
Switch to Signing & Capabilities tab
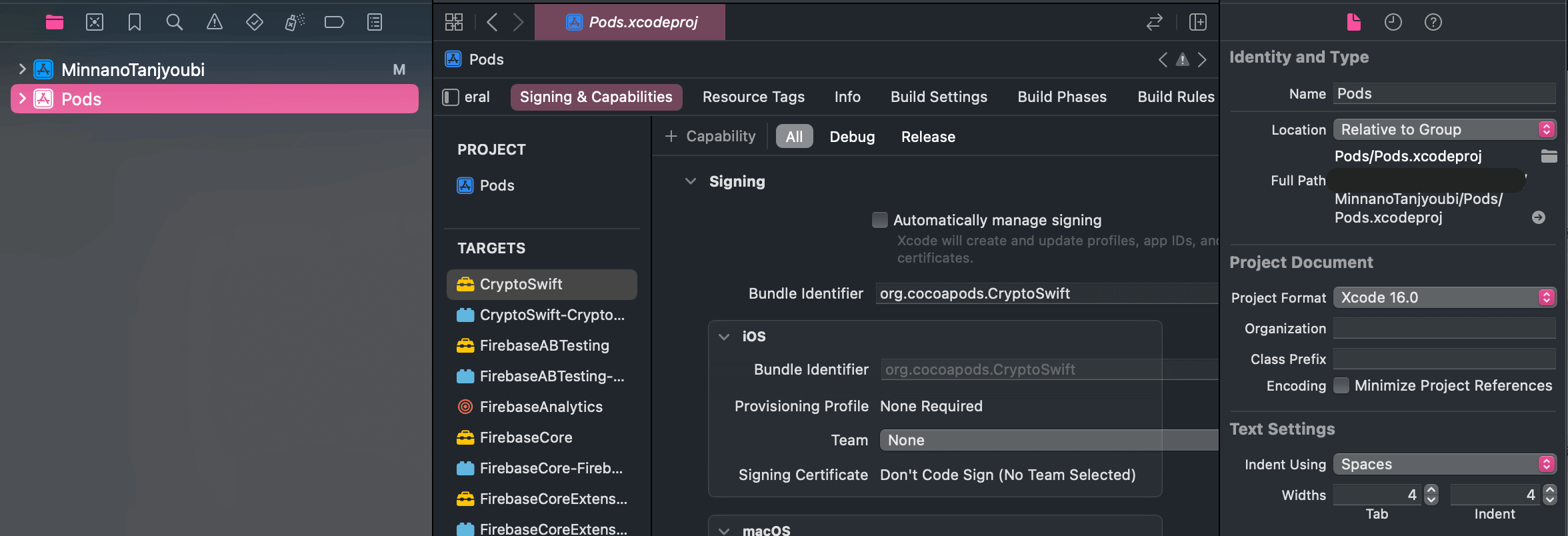(x=596, y=97)
